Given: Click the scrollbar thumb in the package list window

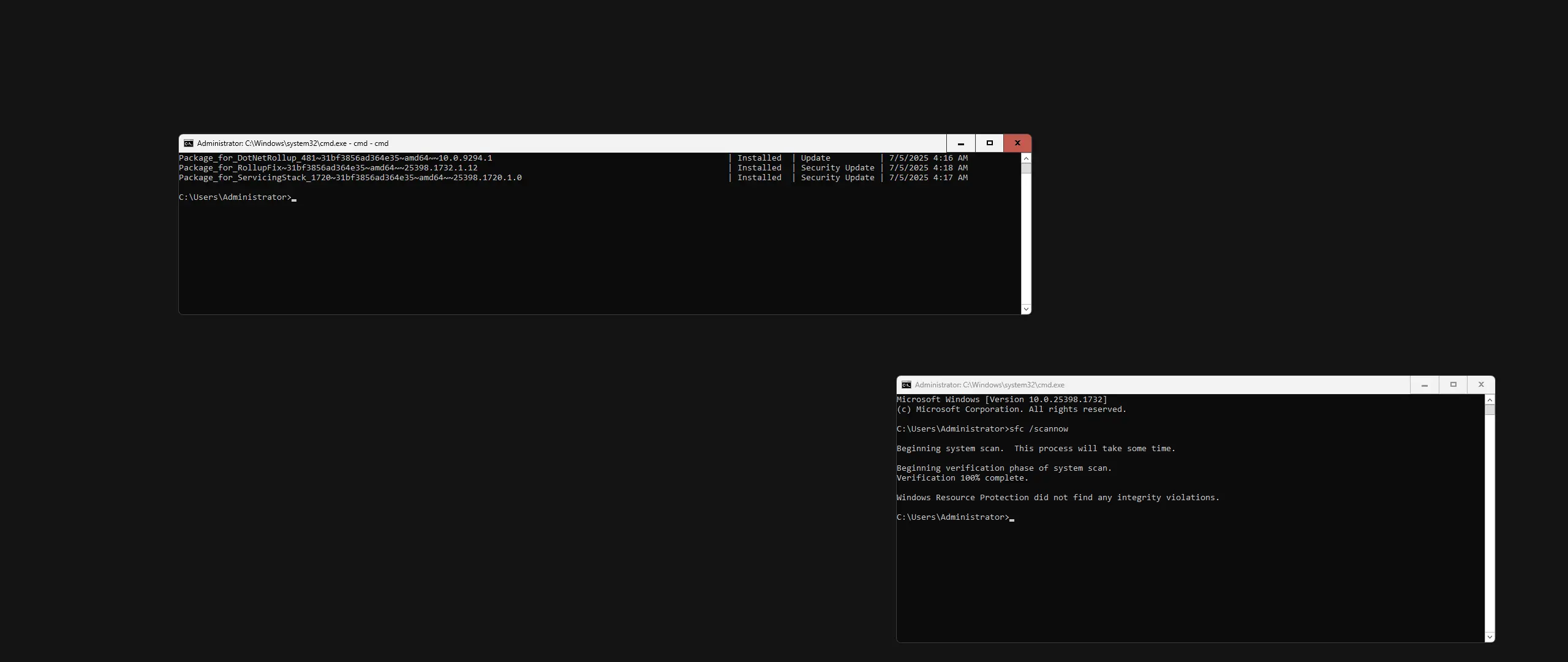Looking at the screenshot, I should (x=1026, y=168).
